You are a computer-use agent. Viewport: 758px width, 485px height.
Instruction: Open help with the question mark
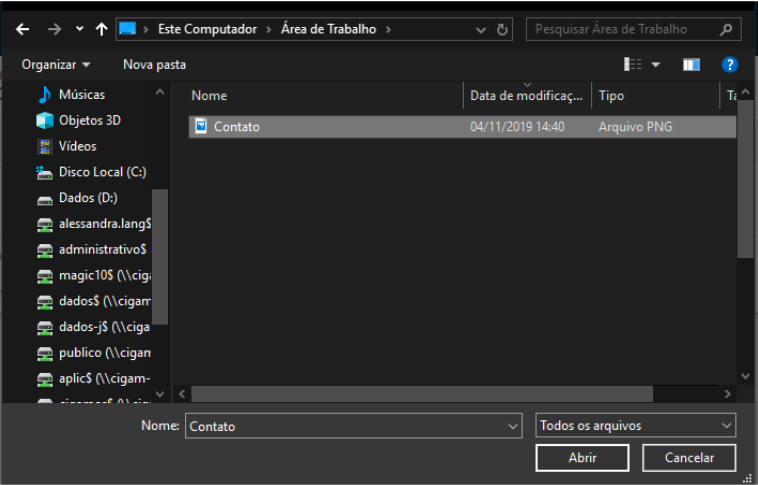coord(729,64)
